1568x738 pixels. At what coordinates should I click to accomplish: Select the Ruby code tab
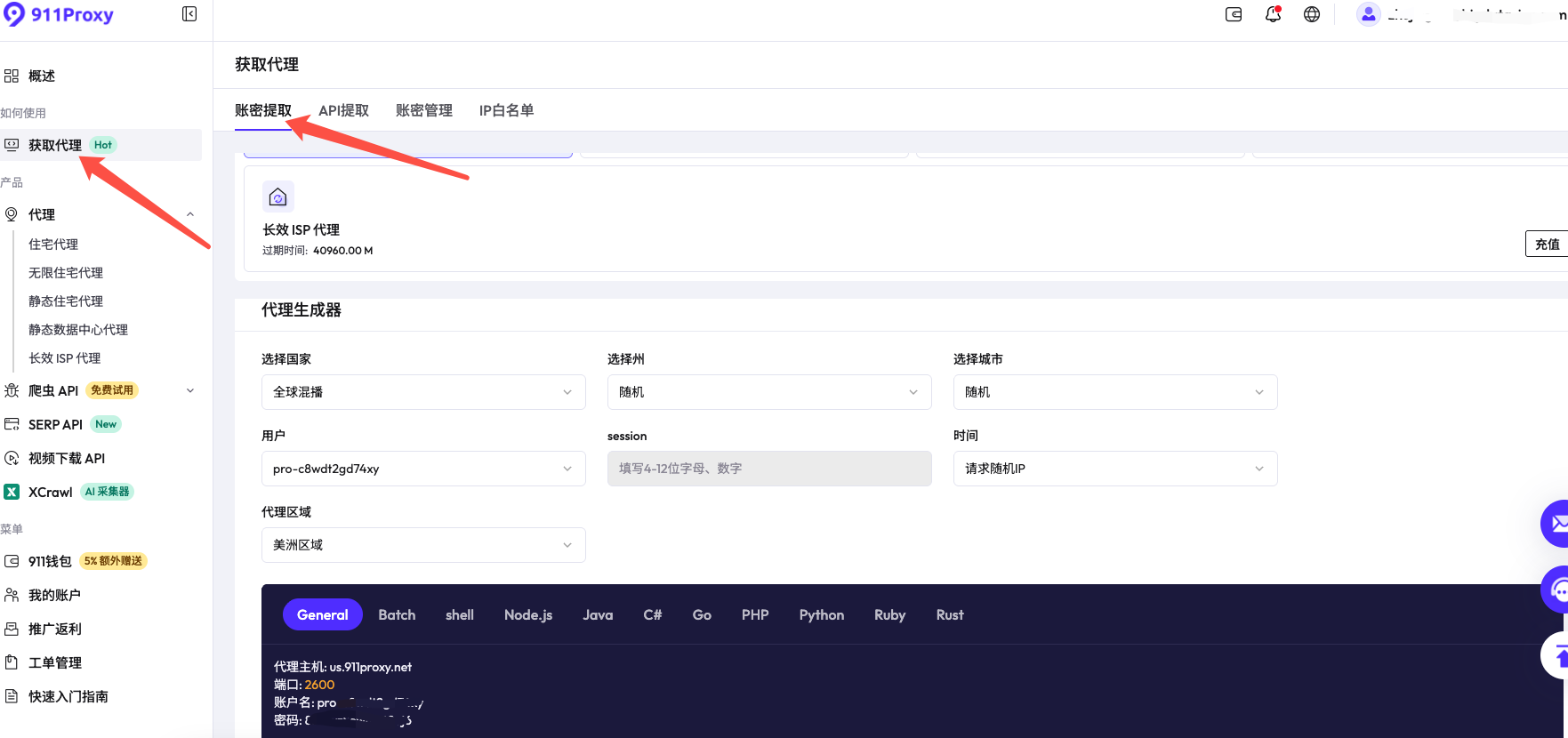click(x=889, y=614)
